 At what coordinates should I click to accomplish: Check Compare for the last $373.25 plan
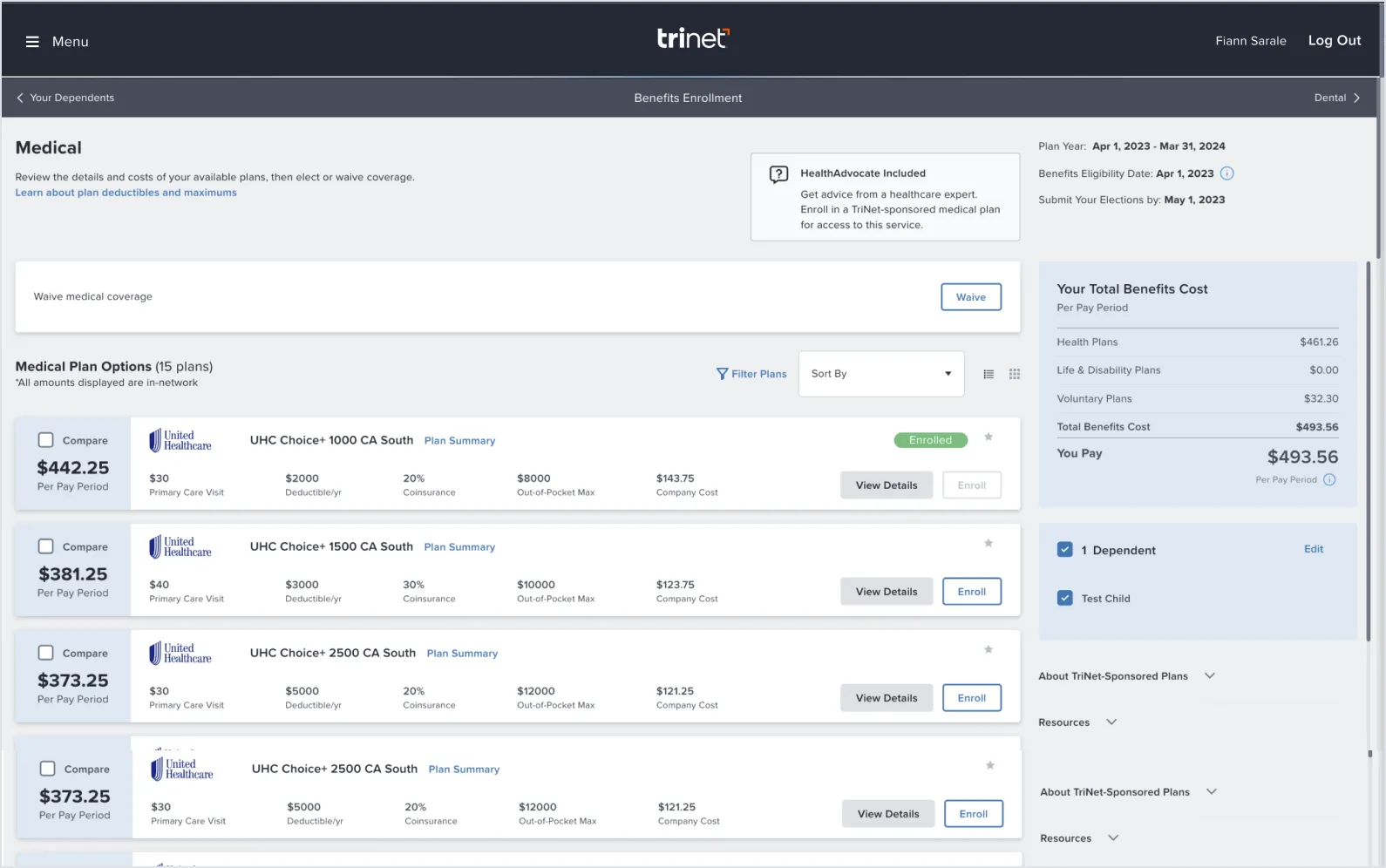pos(48,769)
